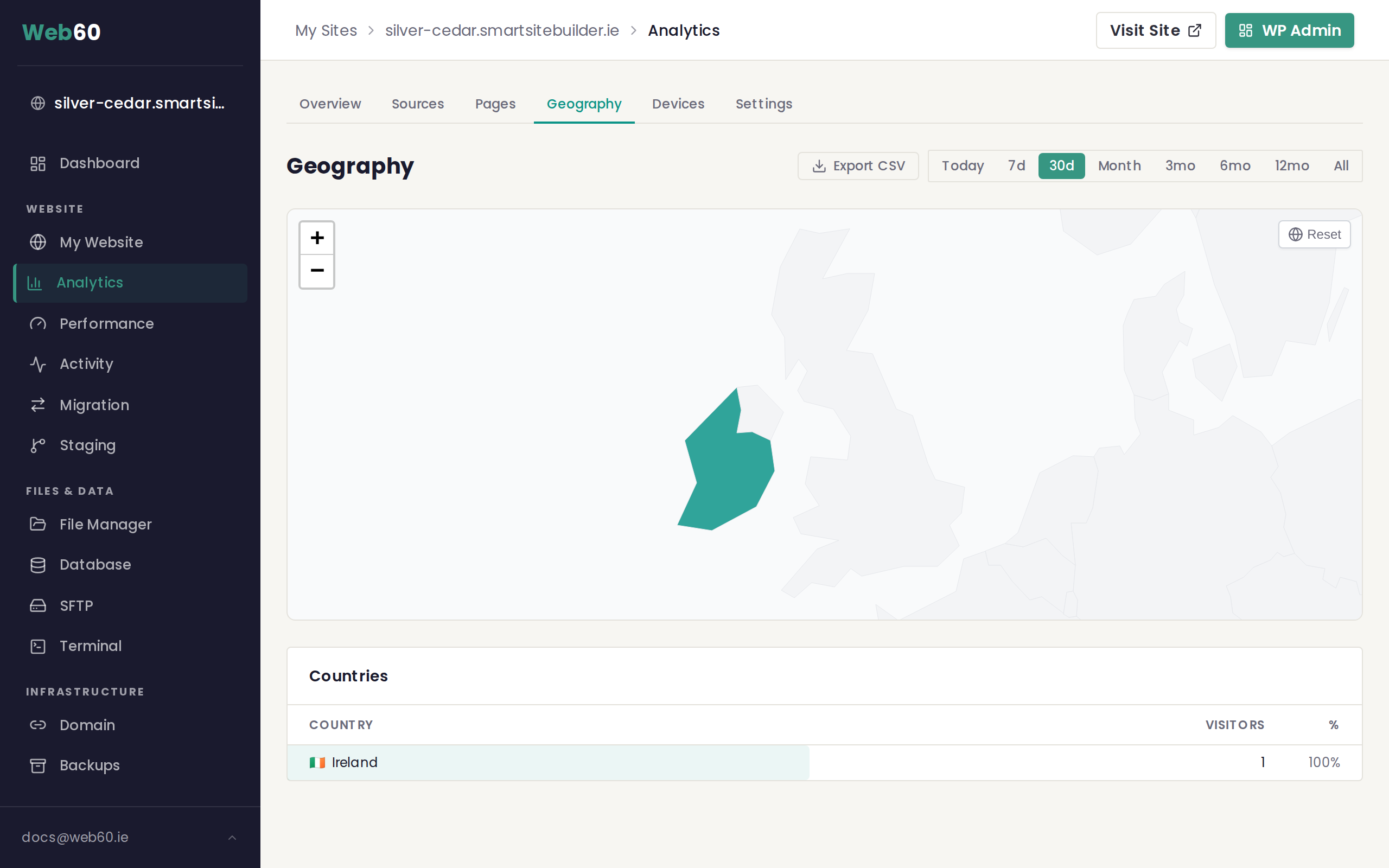
Task: Open Terminal from the sidebar
Action: click(x=91, y=646)
